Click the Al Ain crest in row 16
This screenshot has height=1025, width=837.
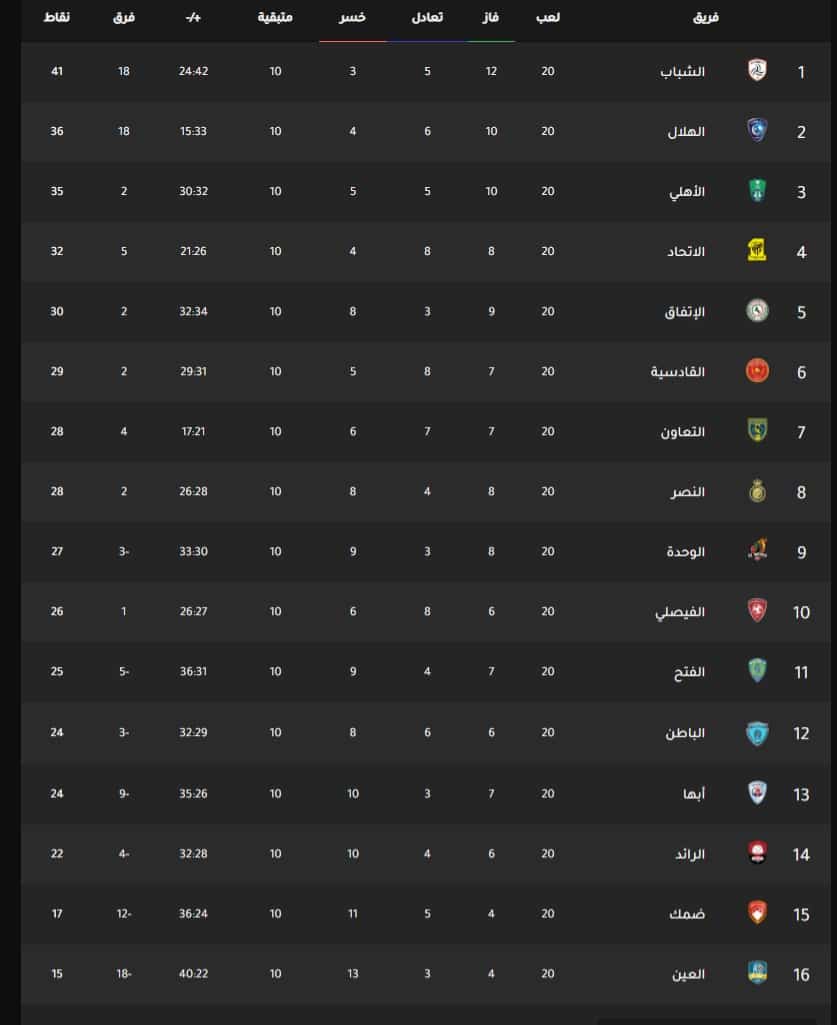click(x=757, y=973)
